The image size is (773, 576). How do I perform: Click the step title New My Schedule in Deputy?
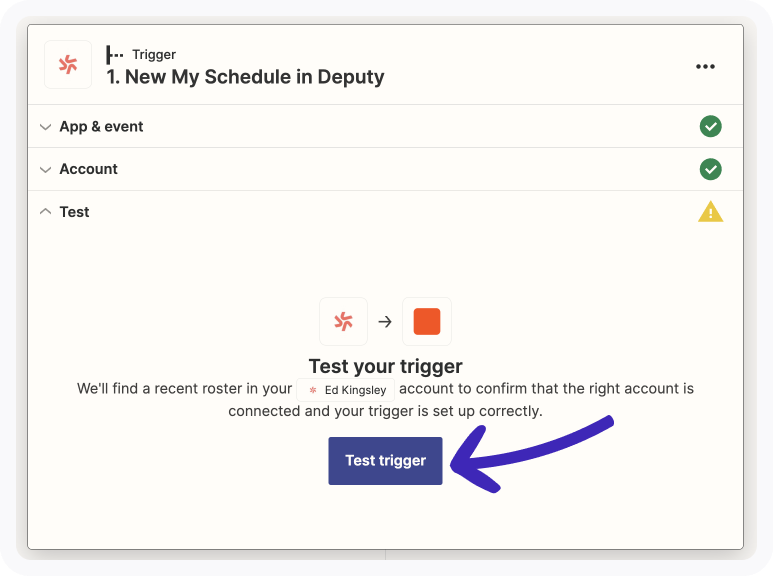pos(246,77)
